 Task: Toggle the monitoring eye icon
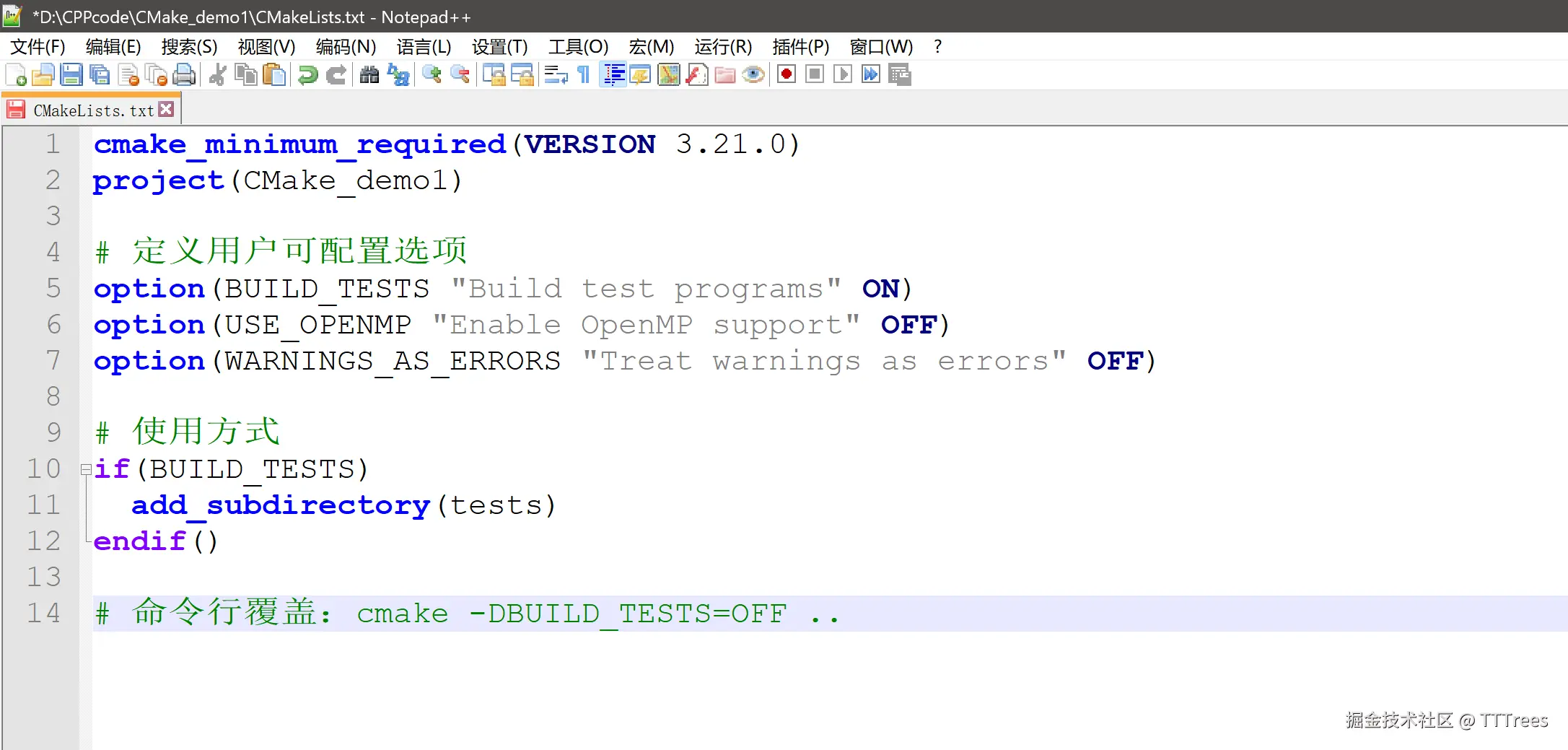click(x=753, y=74)
